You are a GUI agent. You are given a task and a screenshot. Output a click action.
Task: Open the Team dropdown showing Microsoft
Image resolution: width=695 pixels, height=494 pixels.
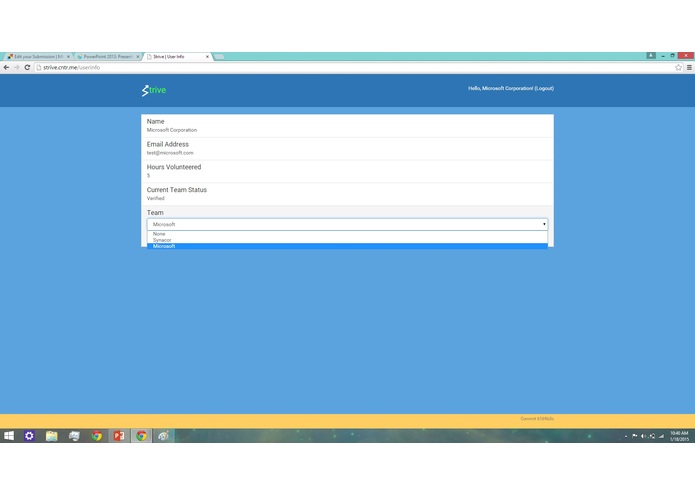pyautogui.click(x=348, y=224)
